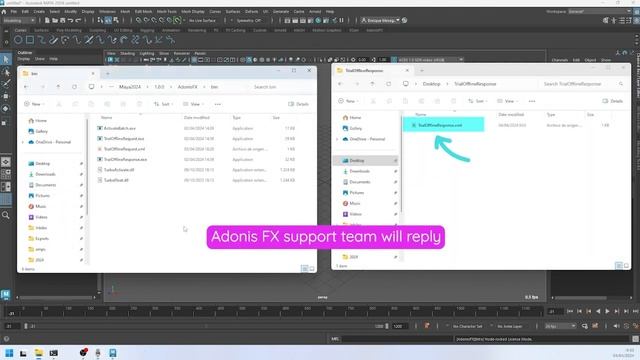Click Desktop breadcrumb in TrialOfflineResponse window
The image size is (640, 360).
click(x=431, y=84)
